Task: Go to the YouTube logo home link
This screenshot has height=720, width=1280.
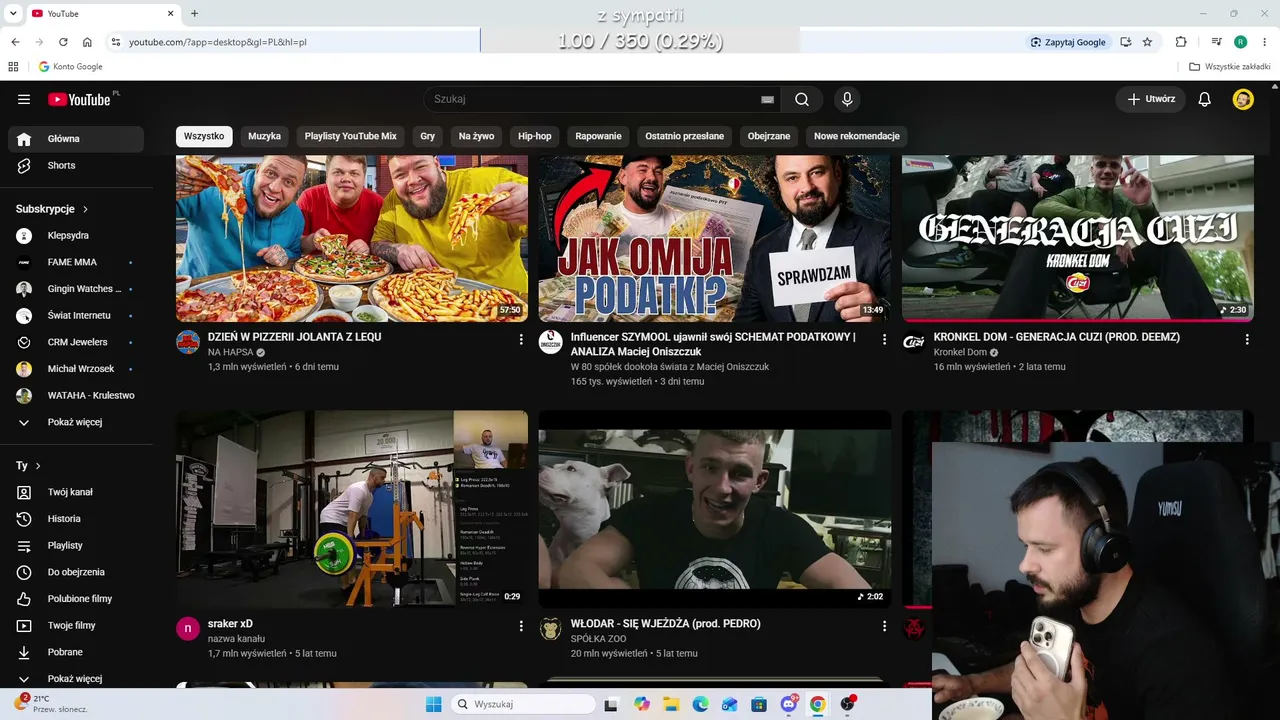Action: 80,99
